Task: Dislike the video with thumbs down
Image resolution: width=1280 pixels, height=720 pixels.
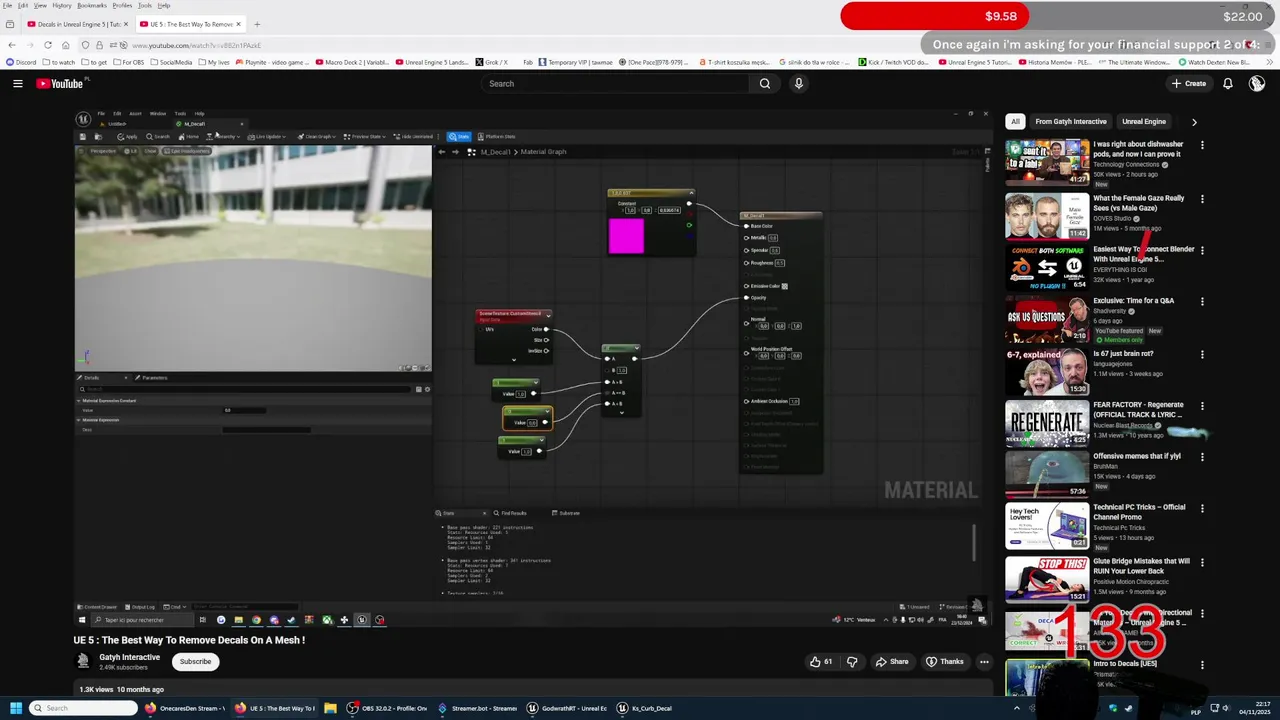Action: click(x=852, y=661)
